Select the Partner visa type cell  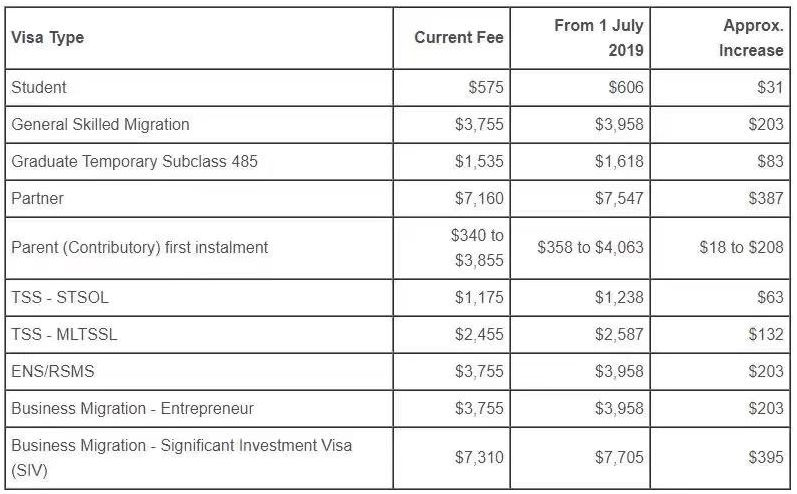tap(37, 198)
